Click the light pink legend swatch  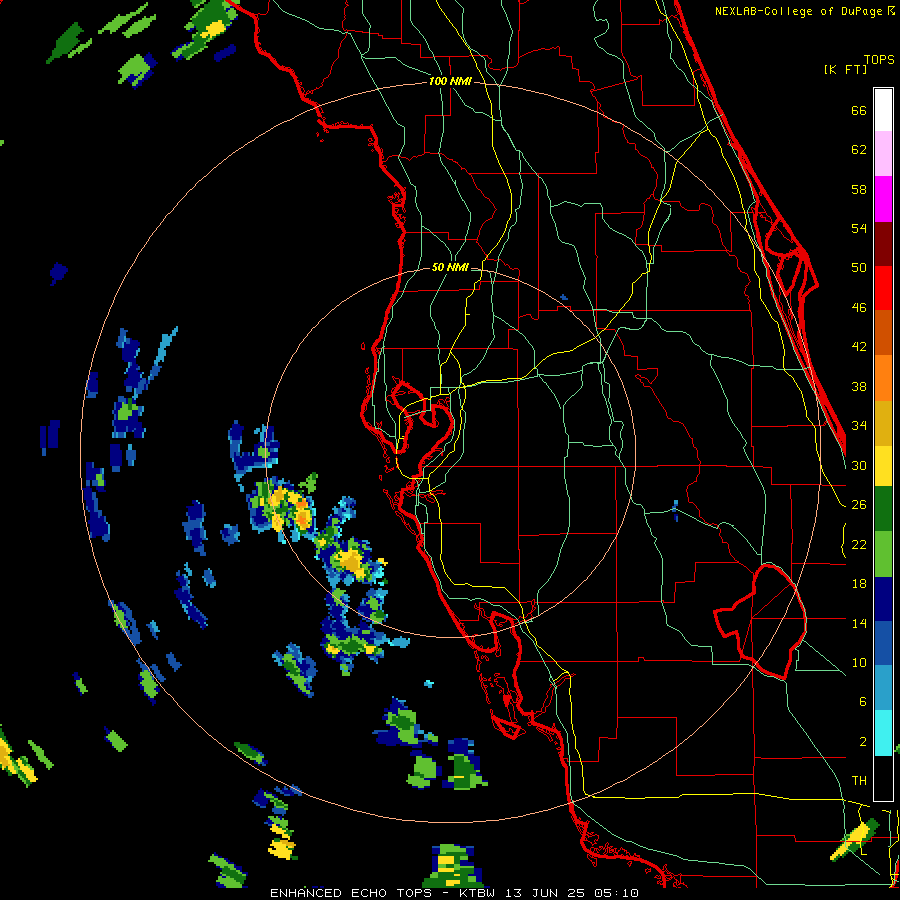tap(883, 154)
